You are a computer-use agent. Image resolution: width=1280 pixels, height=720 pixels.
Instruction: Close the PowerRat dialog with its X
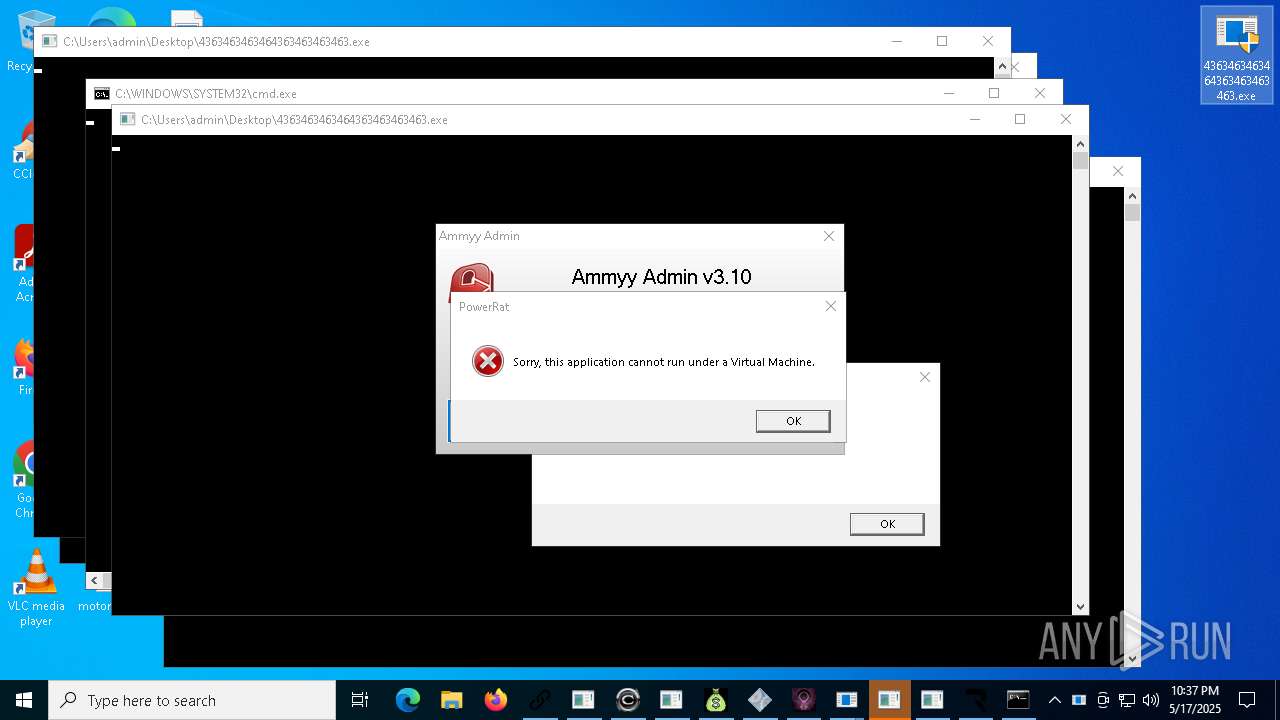coord(830,306)
